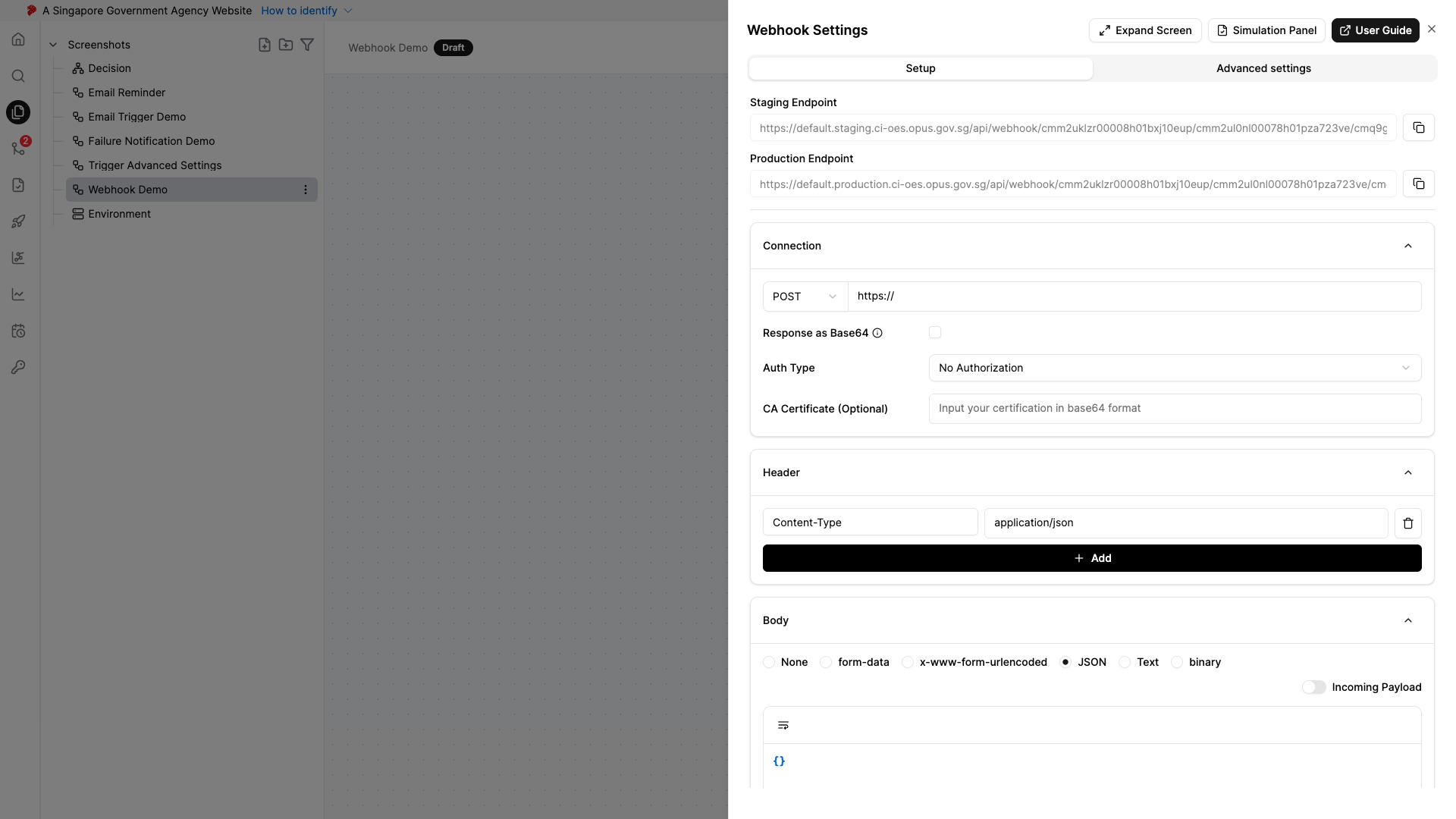Open filter icon in Screenshots header
This screenshot has width=1456, height=819.
(307, 45)
